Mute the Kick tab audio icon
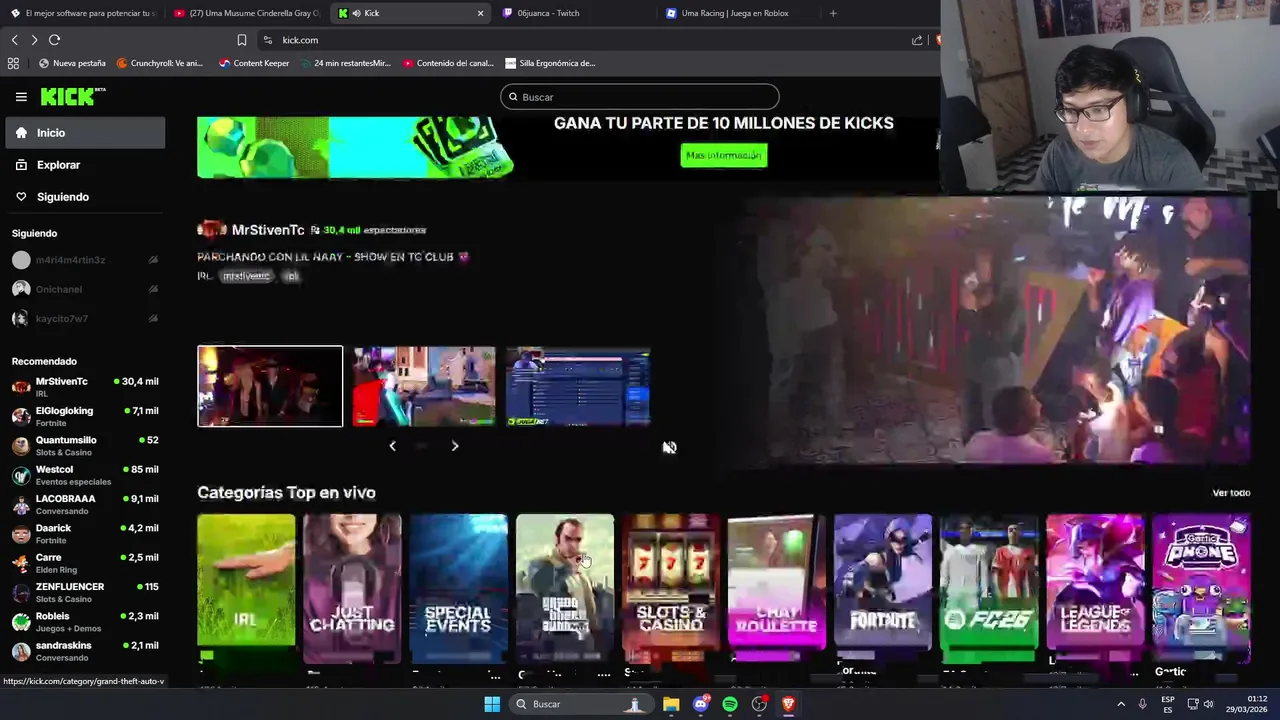Image resolution: width=1280 pixels, height=720 pixels. pyautogui.click(x=356, y=13)
